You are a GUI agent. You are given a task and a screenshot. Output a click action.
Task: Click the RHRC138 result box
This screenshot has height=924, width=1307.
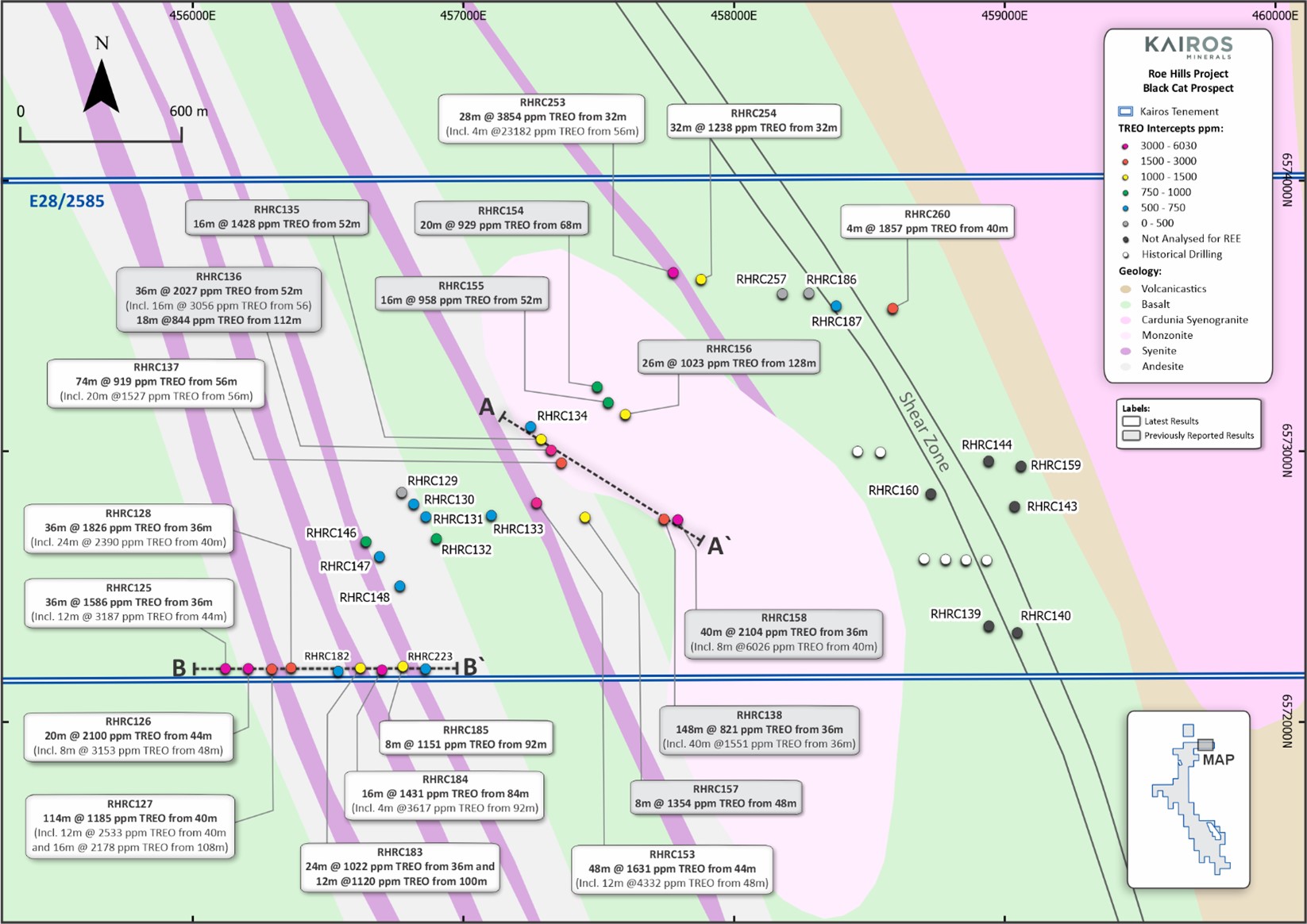[759, 730]
